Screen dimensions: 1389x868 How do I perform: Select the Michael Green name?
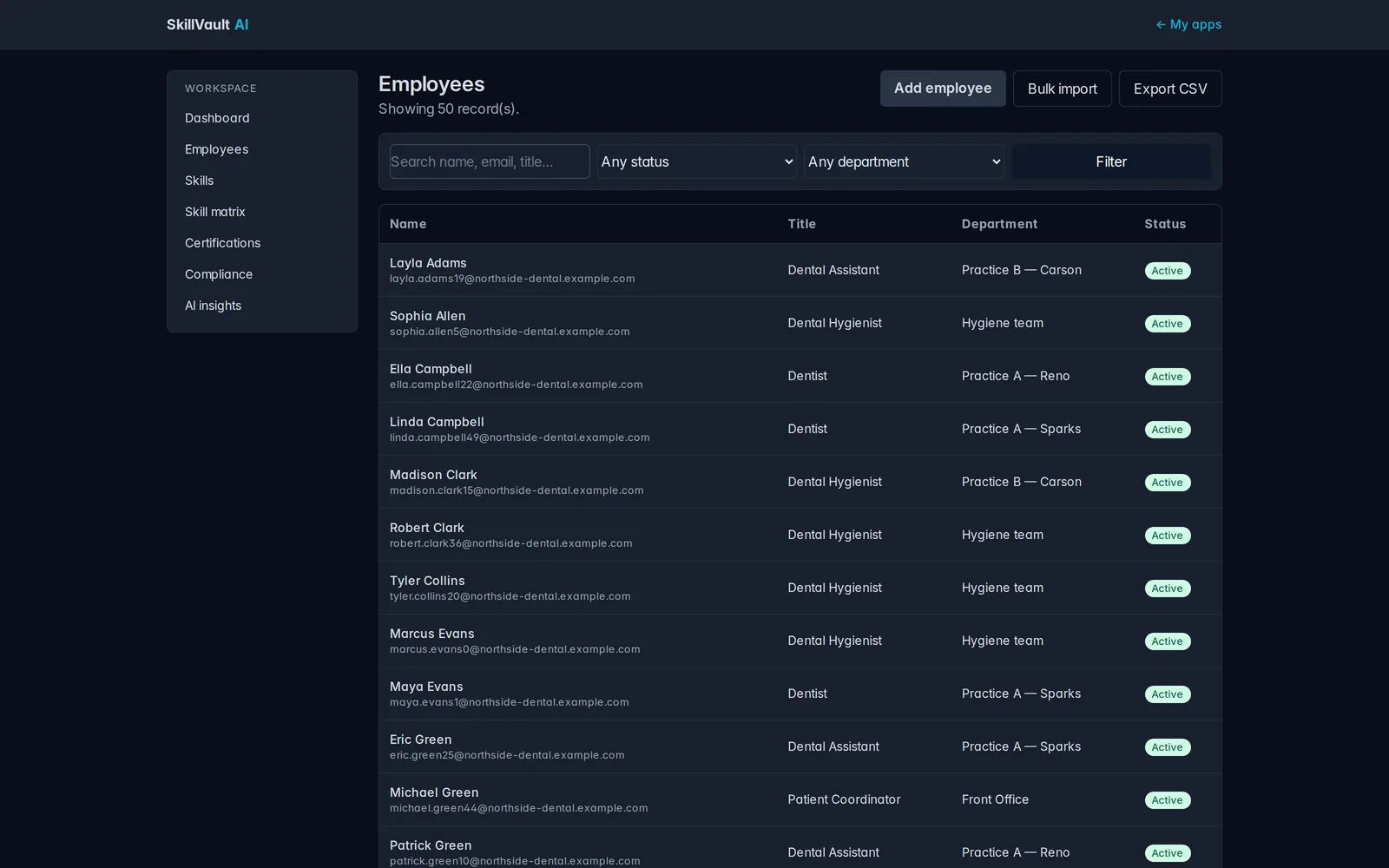434,792
